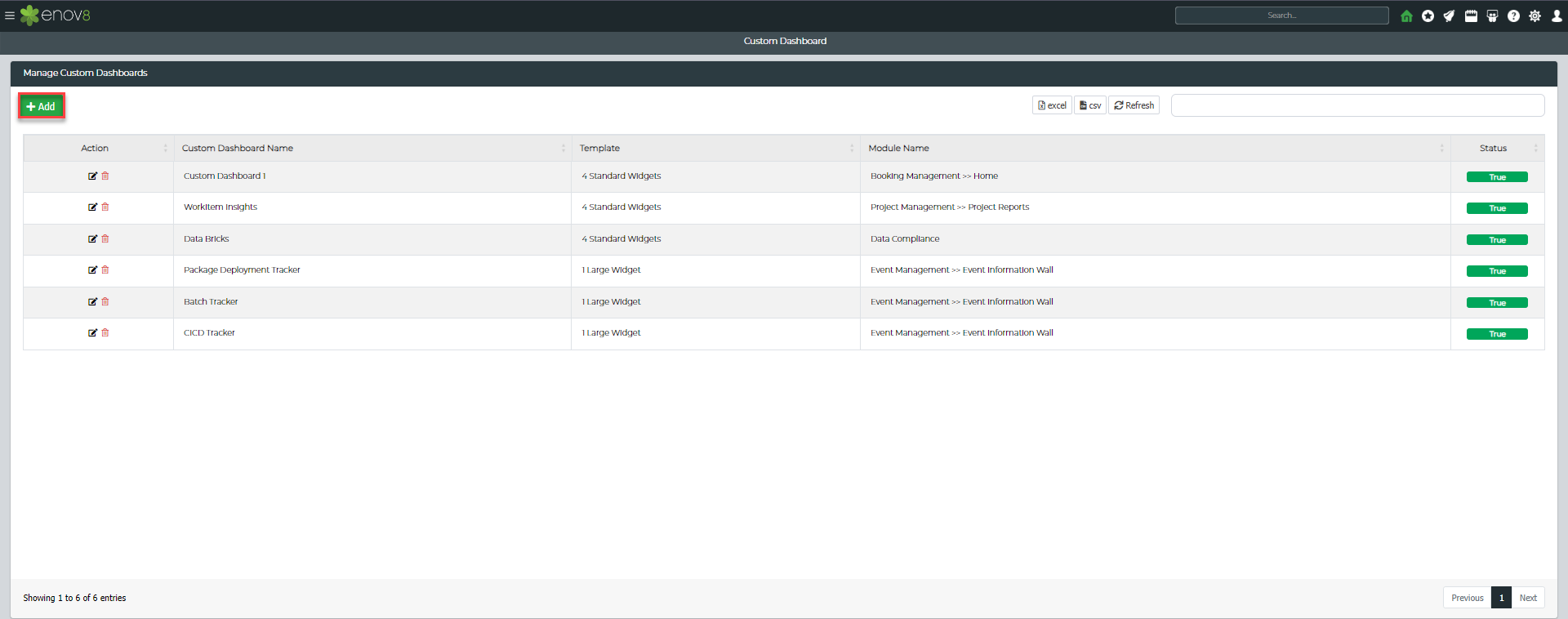Click the True status badge for Package Deployment Tracker
Viewport: 1568px width, 619px height.
coord(1497,271)
